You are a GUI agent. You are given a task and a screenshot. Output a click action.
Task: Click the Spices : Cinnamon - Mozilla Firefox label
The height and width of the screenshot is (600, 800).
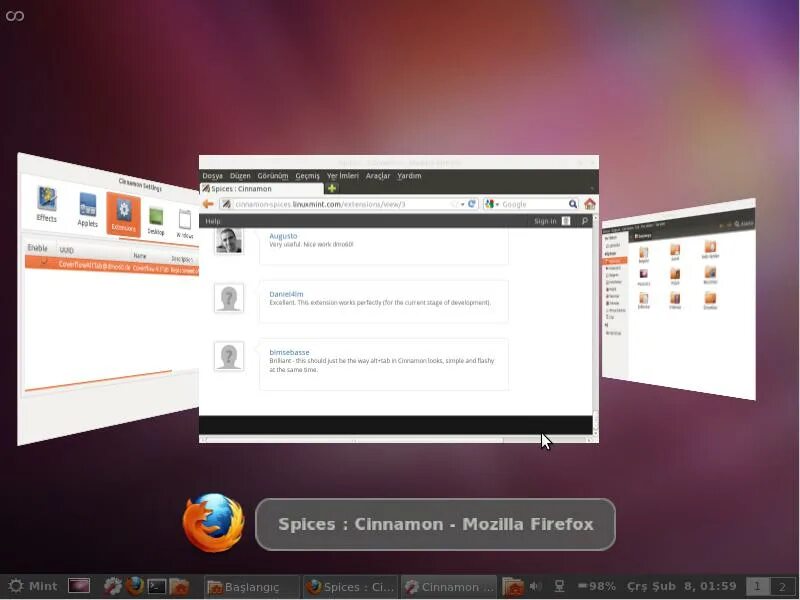(x=436, y=524)
